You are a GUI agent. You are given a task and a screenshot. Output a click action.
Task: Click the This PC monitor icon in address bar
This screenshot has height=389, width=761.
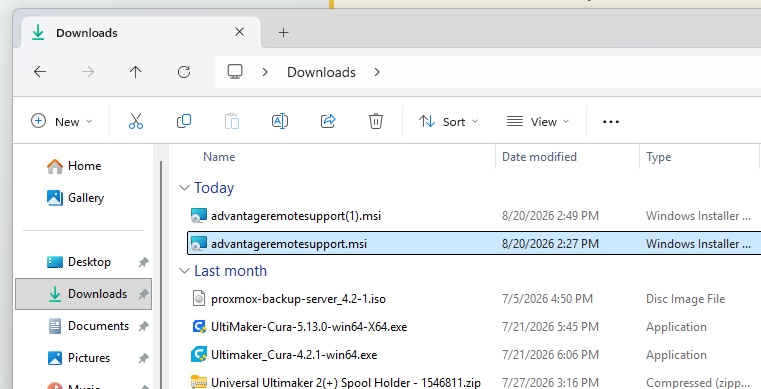(235, 72)
